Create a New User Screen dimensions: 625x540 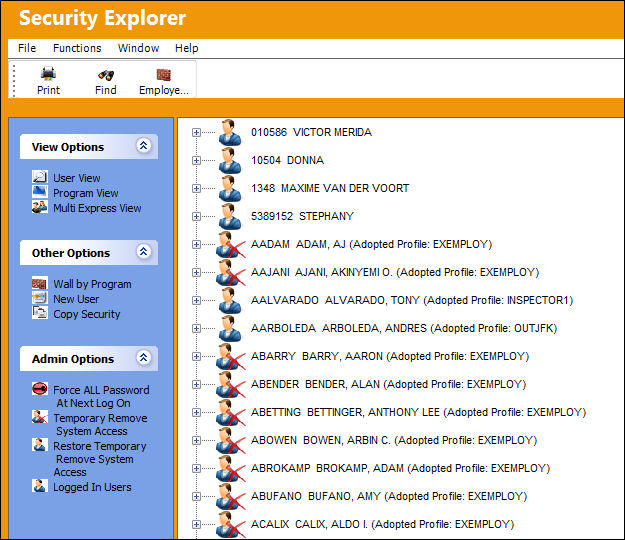tap(76, 299)
